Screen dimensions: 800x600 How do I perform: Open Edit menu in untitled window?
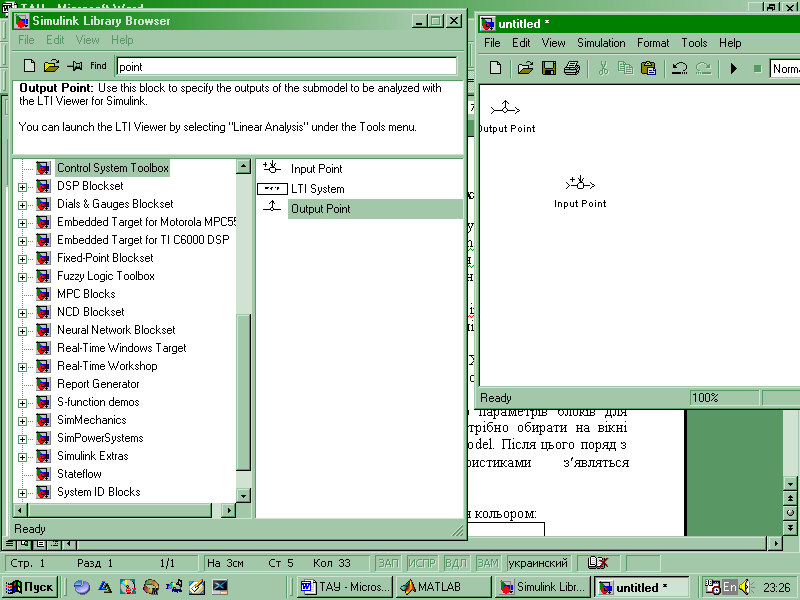click(521, 43)
